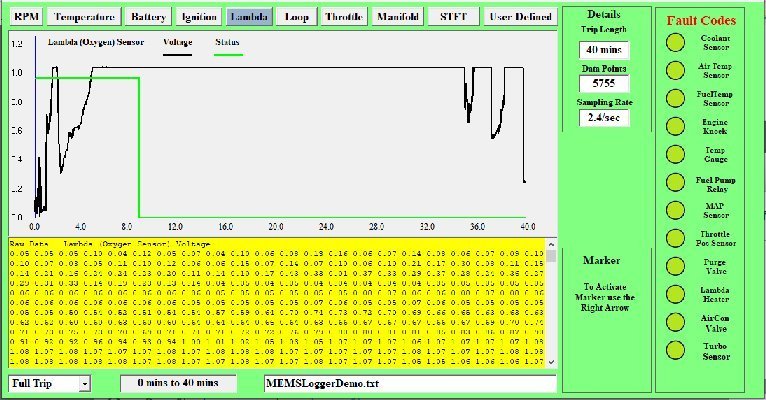Click the raw data scrollbar up arrow
Viewport: 766px width, 400px height.
coord(552,244)
